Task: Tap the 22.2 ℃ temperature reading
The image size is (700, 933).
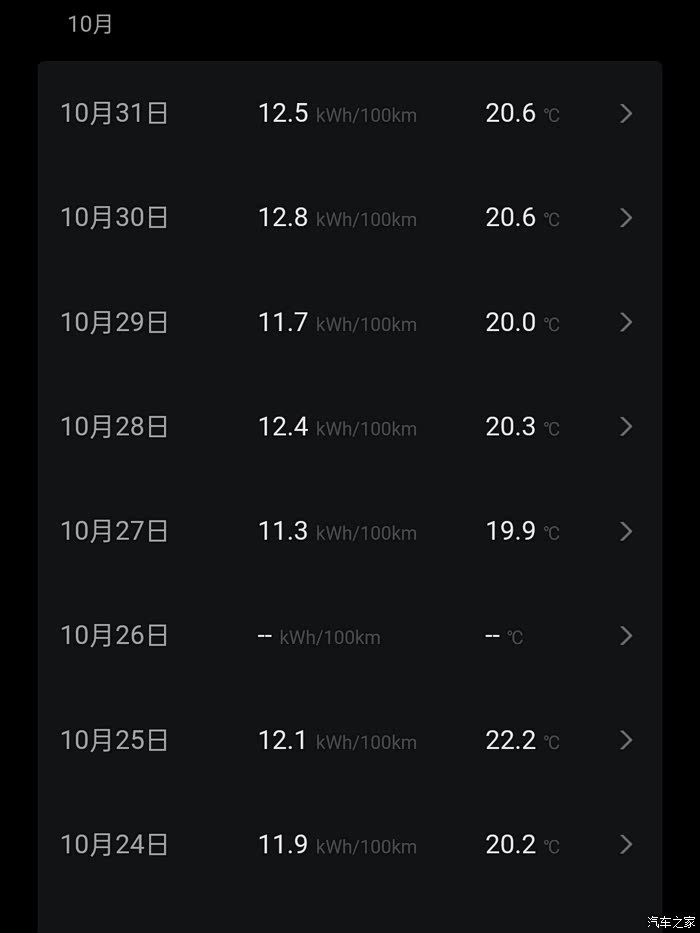Action: [x=522, y=740]
